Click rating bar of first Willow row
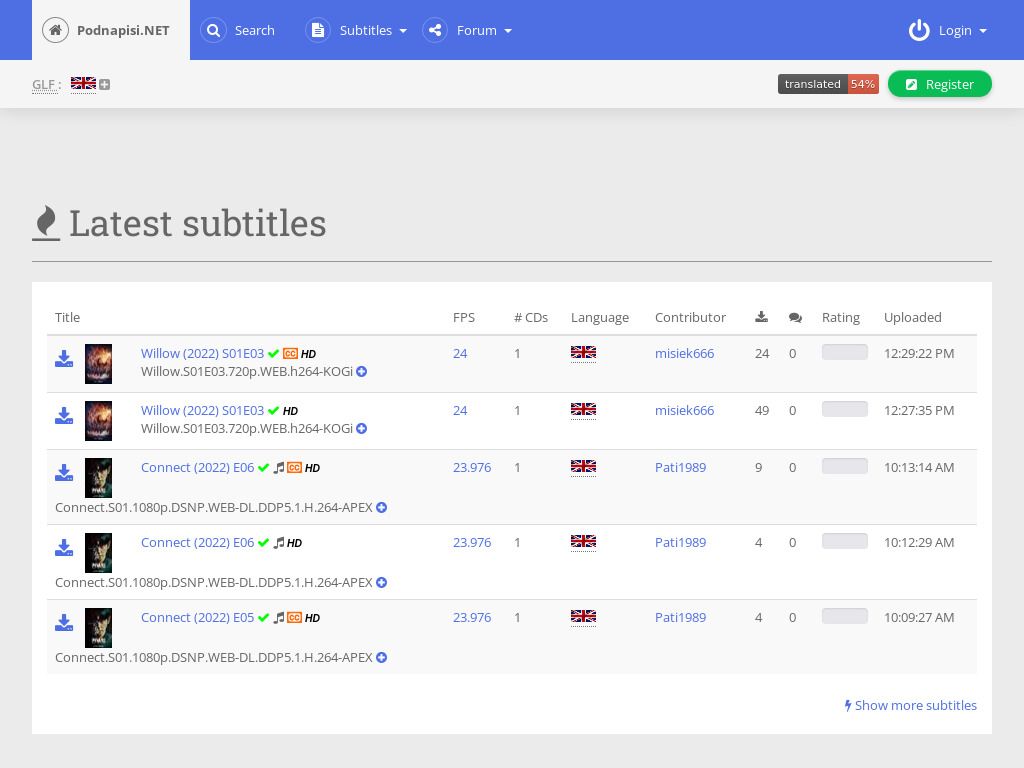This screenshot has height=768, width=1024. point(844,352)
